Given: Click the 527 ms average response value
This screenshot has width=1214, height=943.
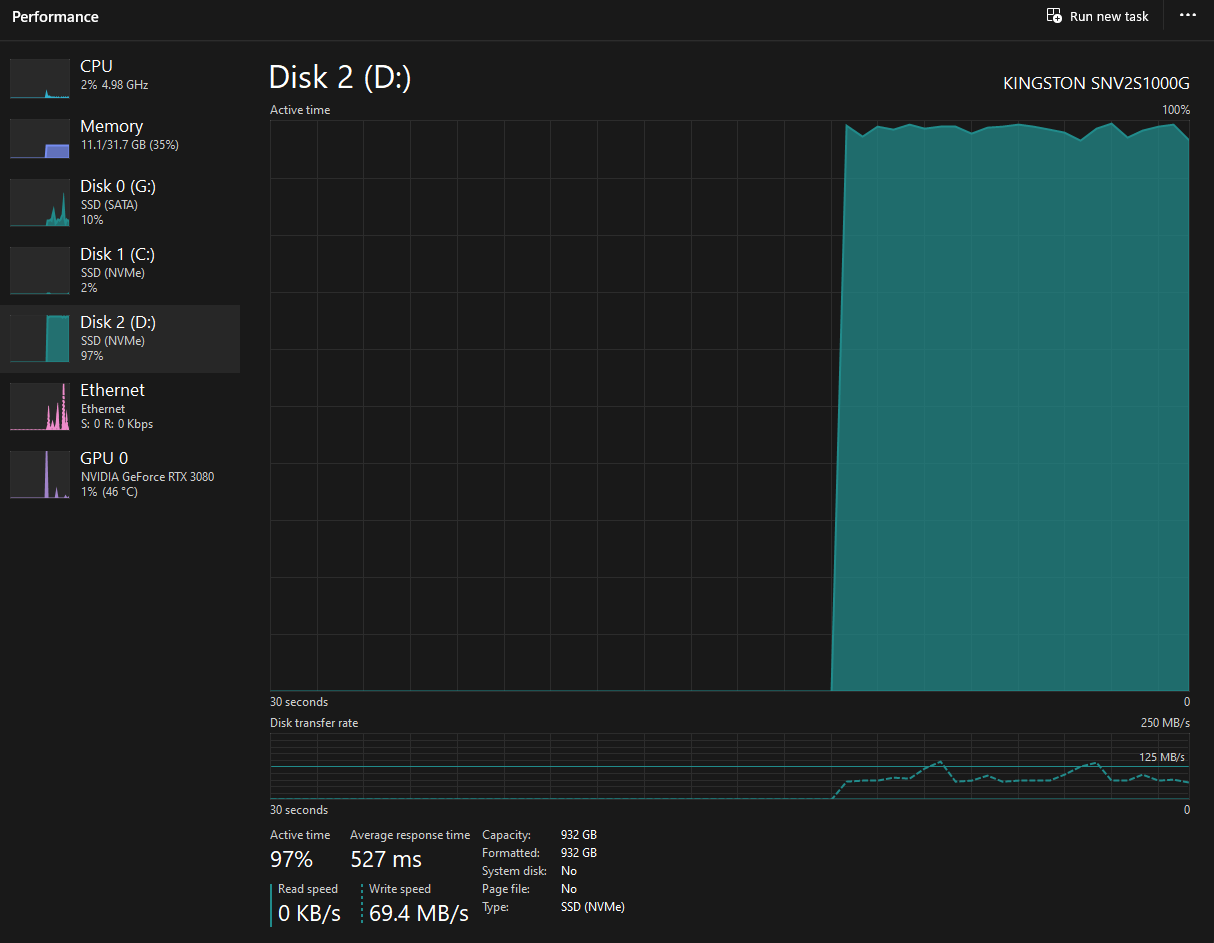Looking at the screenshot, I should 386,859.
